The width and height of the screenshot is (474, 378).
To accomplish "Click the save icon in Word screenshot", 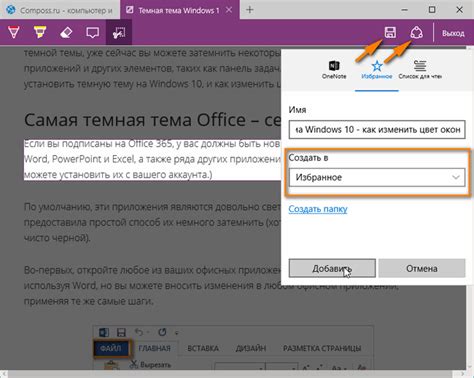I will [x=121, y=332].
